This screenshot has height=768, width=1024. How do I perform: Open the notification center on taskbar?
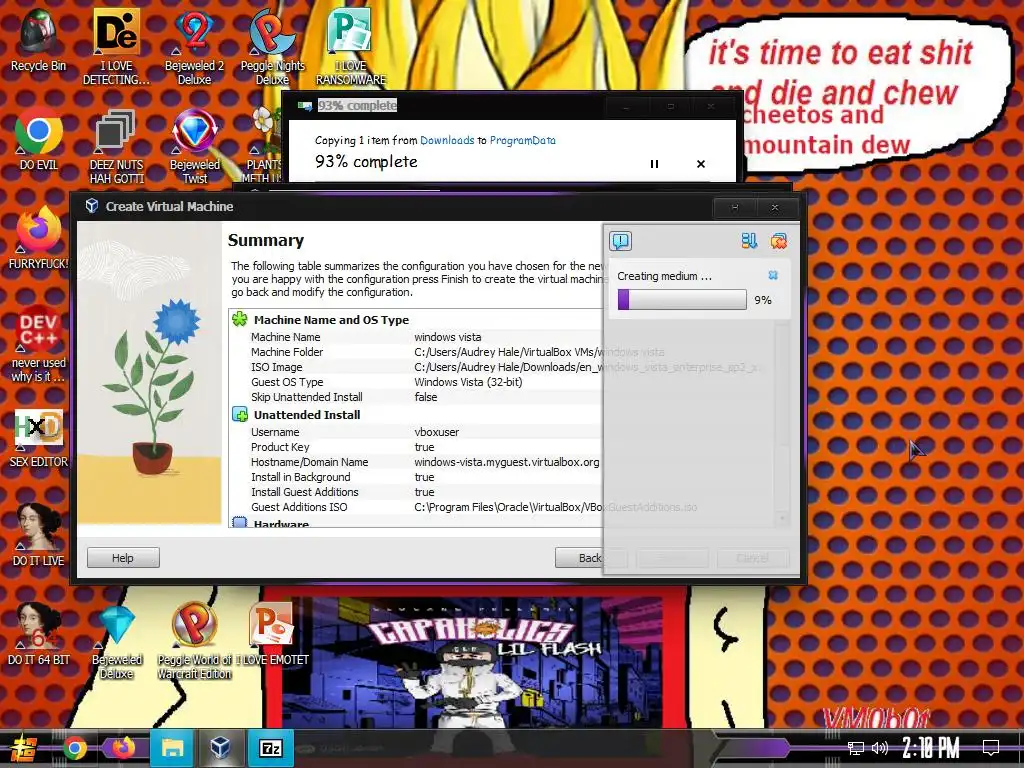(x=991, y=748)
